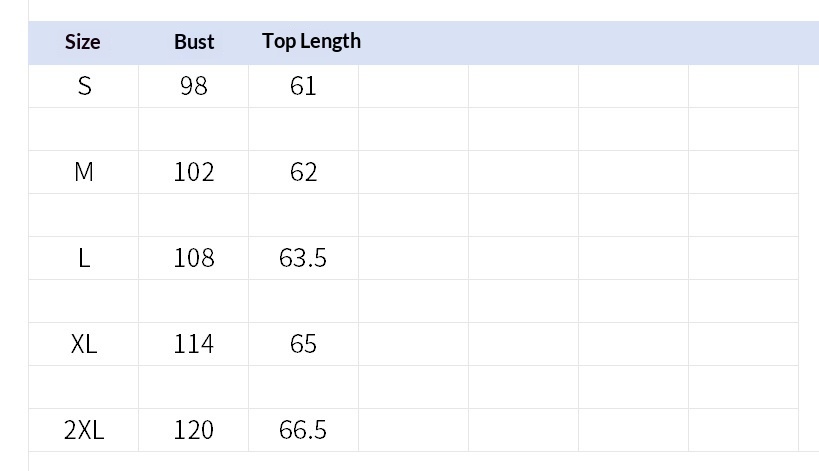Image resolution: width=819 pixels, height=471 pixels.
Task: Select the Bust column header
Action: (x=194, y=42)
